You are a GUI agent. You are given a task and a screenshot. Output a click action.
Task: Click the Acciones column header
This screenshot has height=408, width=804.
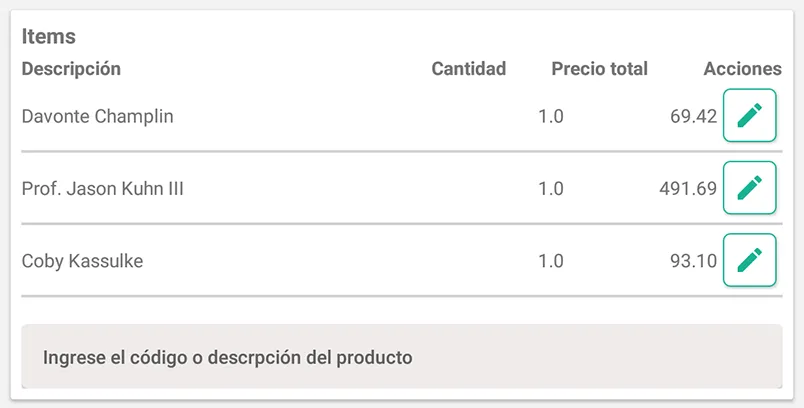742,69
